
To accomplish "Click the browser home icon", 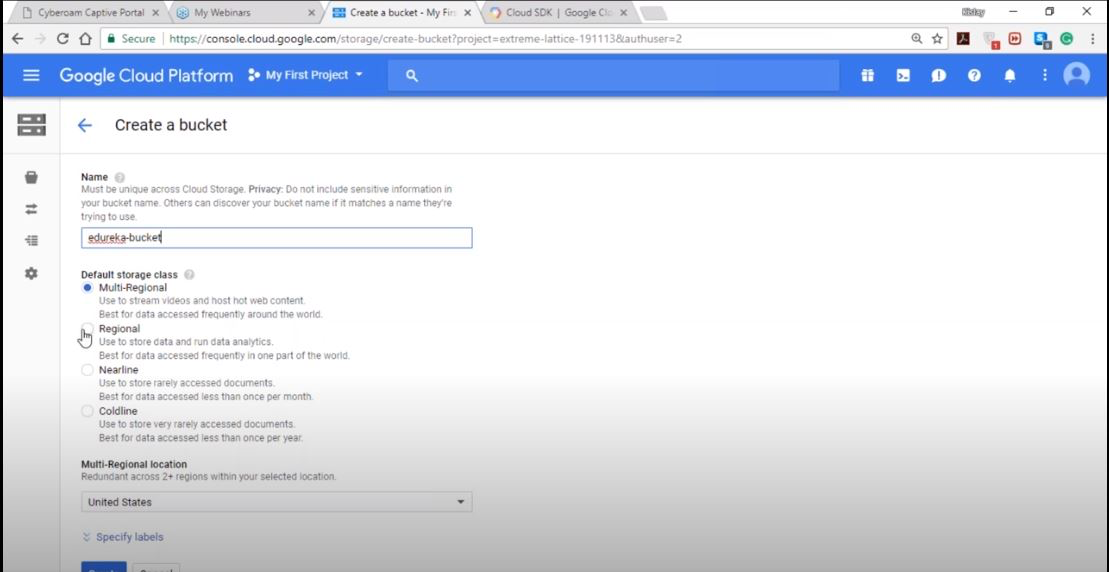I will click(85, 39).
